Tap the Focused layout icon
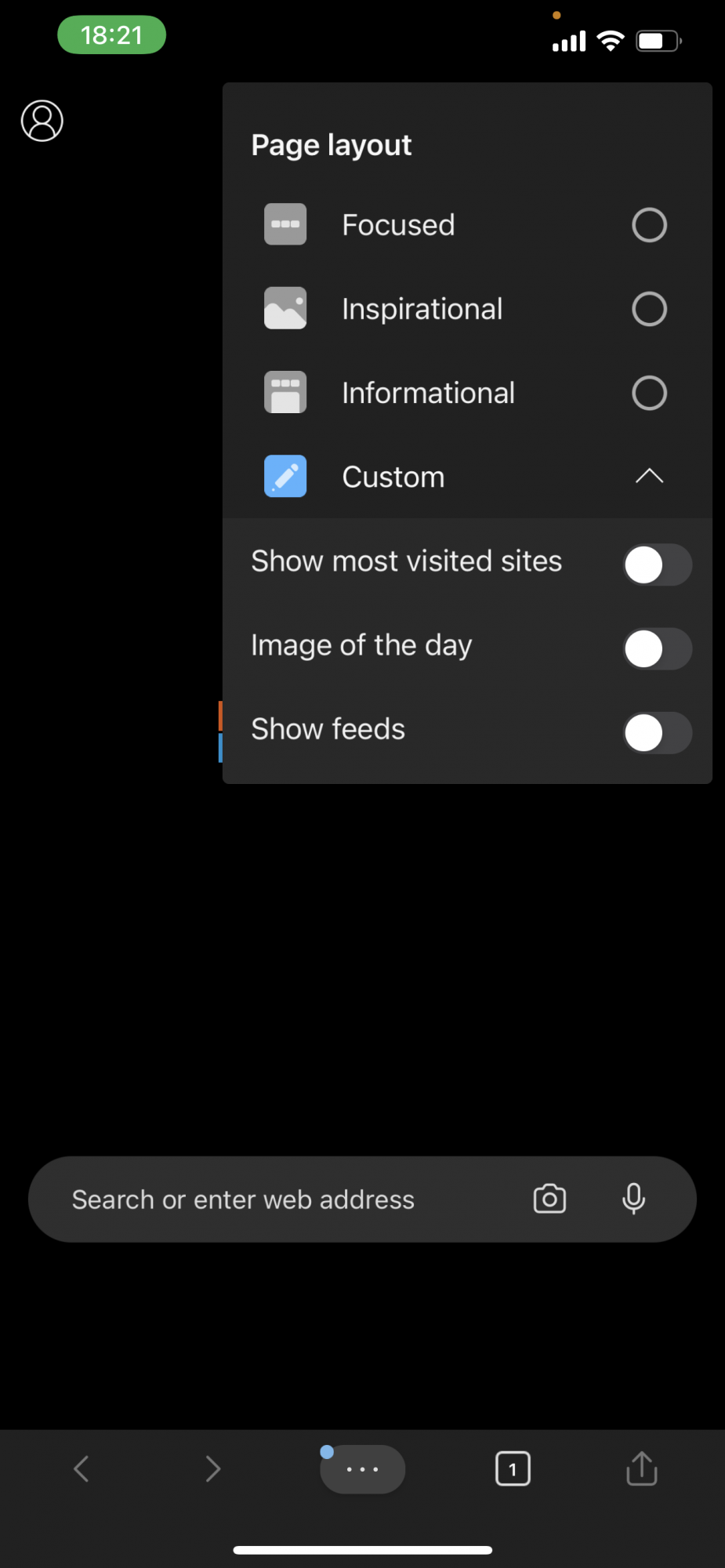 [285, 224]
